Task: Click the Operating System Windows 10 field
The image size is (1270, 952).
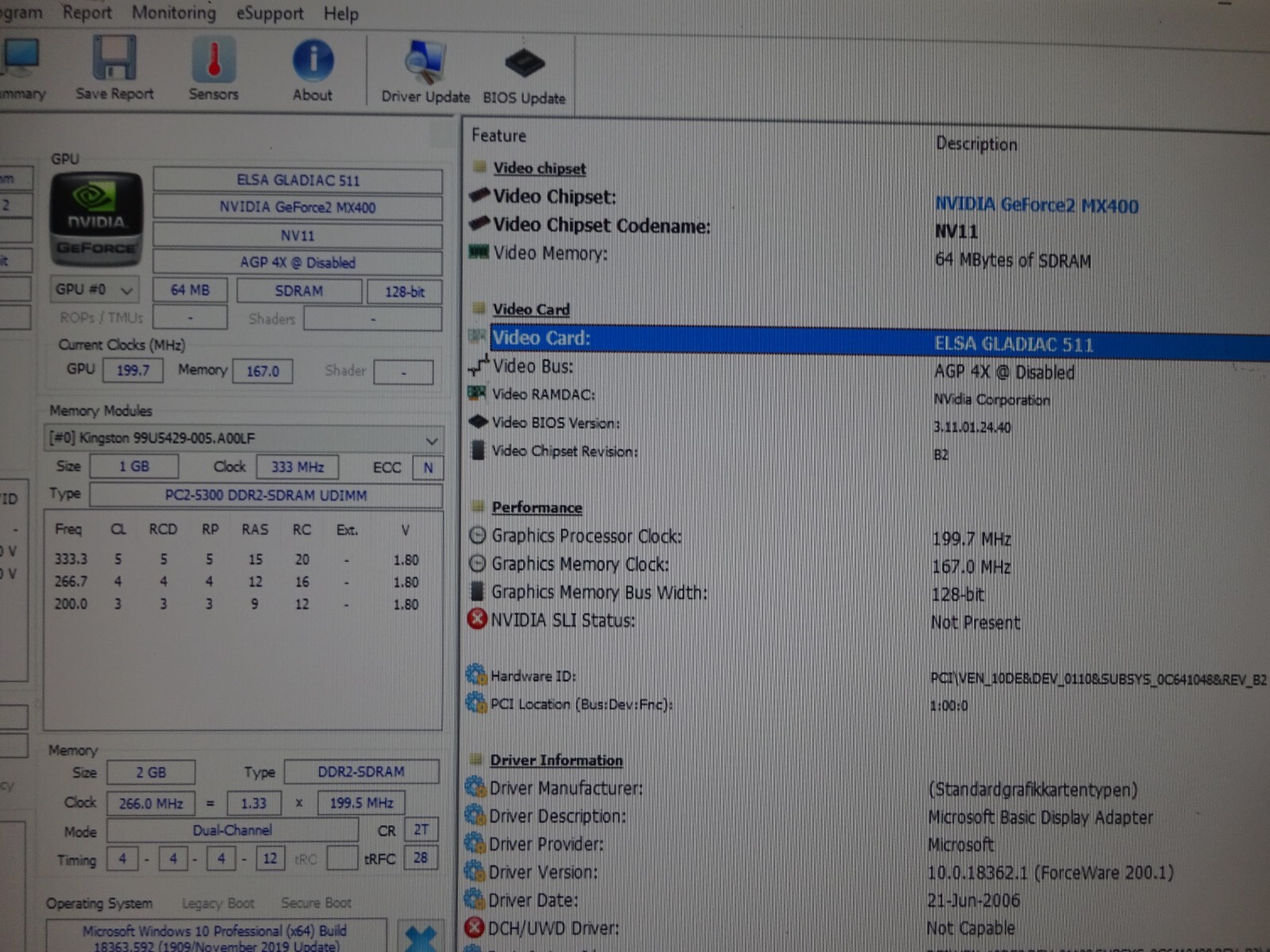Action: point(216,936)
